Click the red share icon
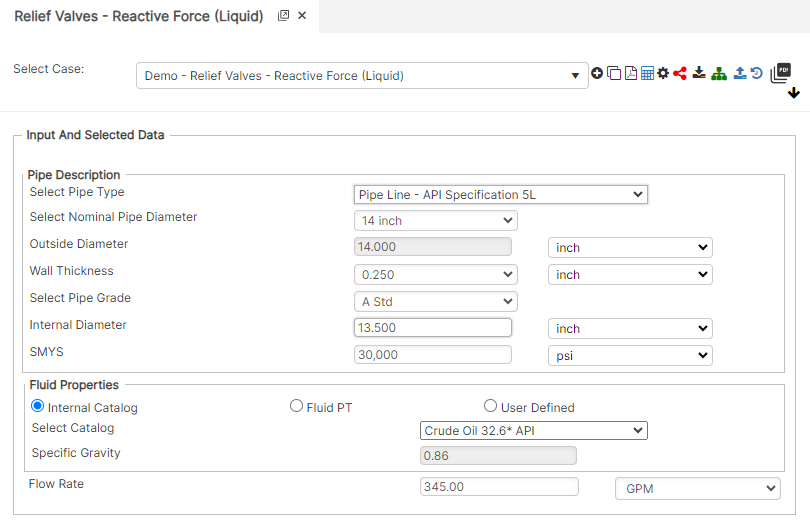Screen dimensions: 810x520 (680, 73)
